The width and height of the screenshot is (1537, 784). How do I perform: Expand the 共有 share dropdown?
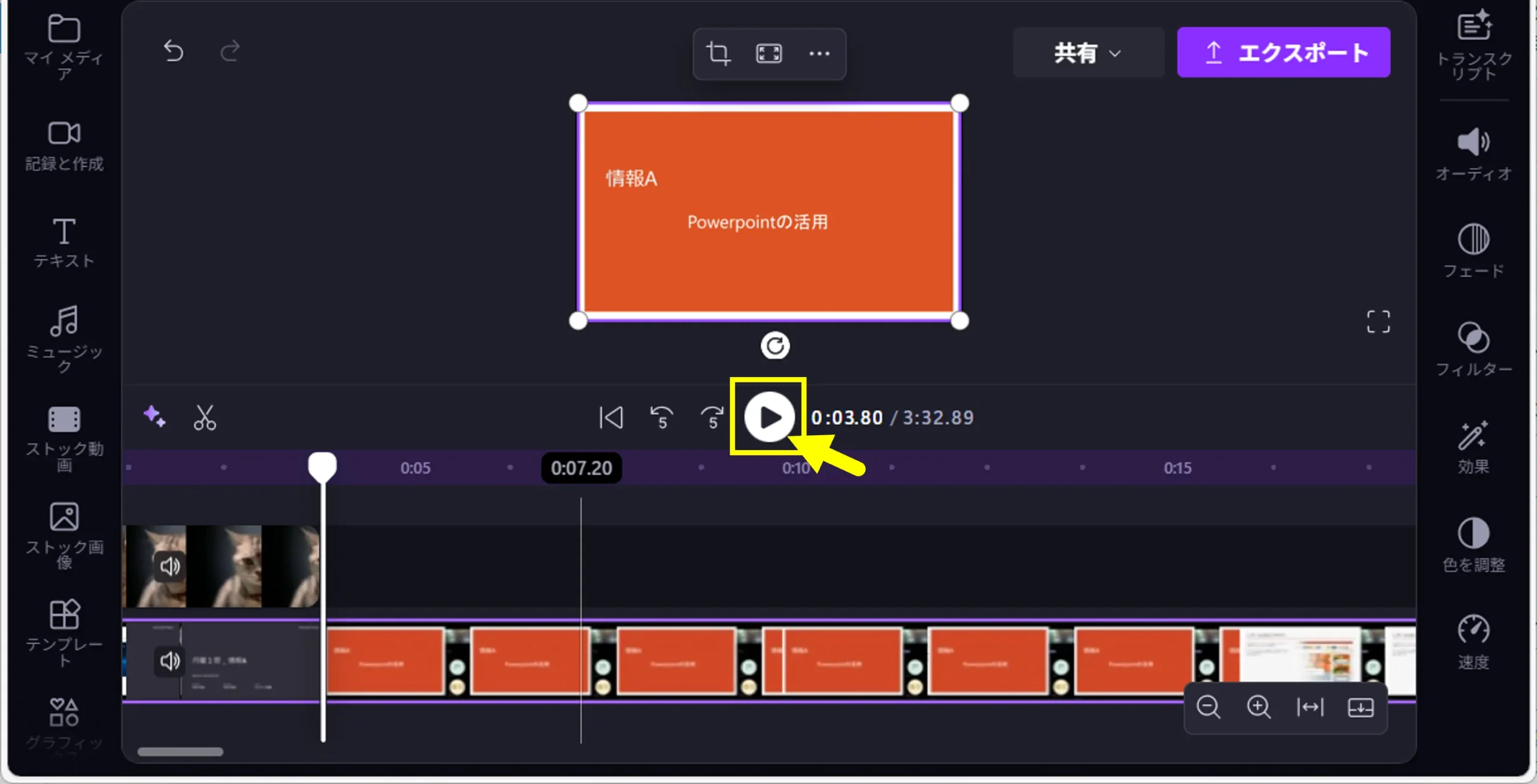click(1087, 53)
